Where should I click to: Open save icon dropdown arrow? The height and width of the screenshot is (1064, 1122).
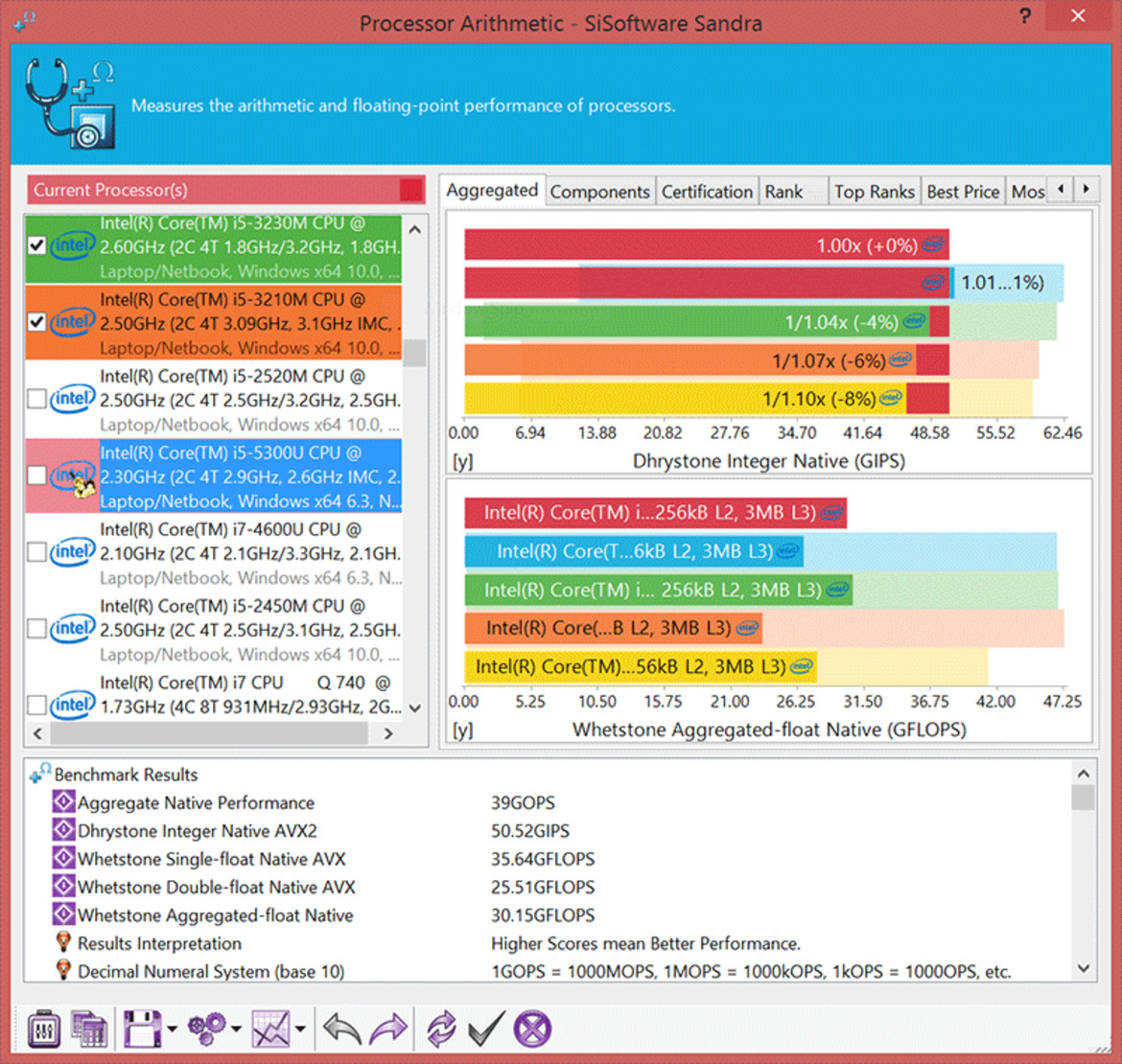[x=172, y=1029]
